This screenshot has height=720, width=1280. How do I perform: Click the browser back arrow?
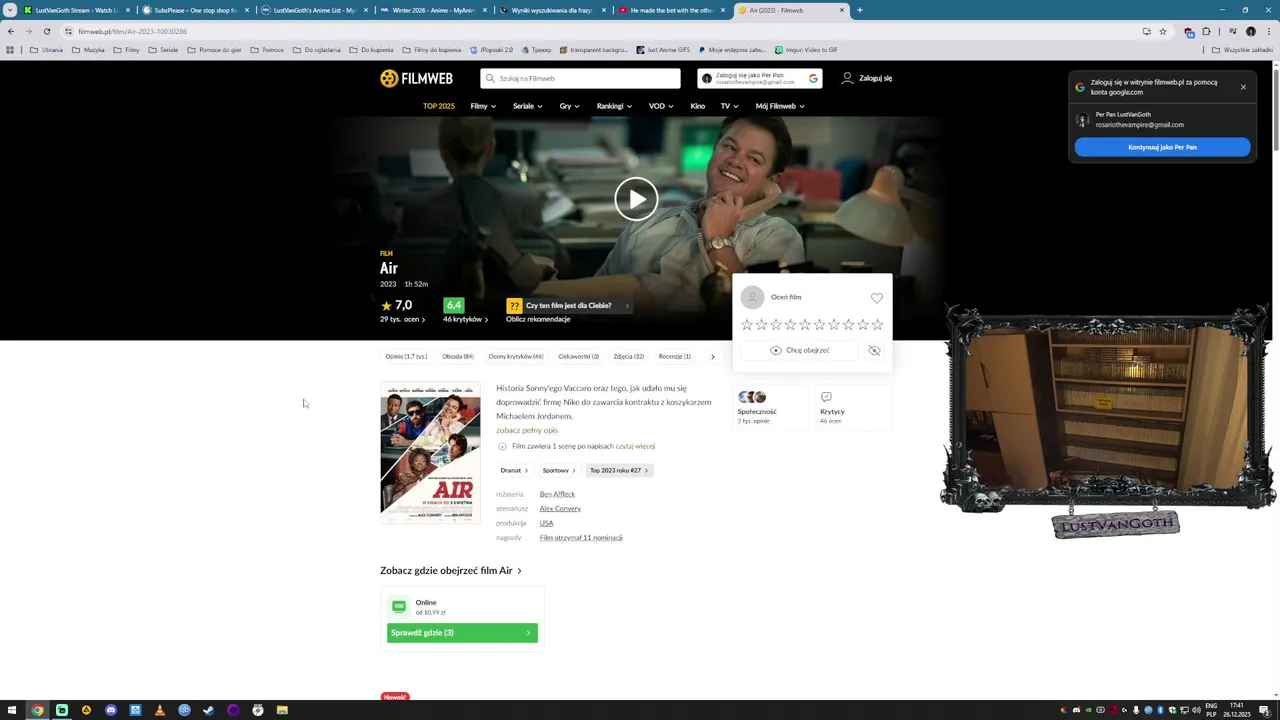pos(11,31)
